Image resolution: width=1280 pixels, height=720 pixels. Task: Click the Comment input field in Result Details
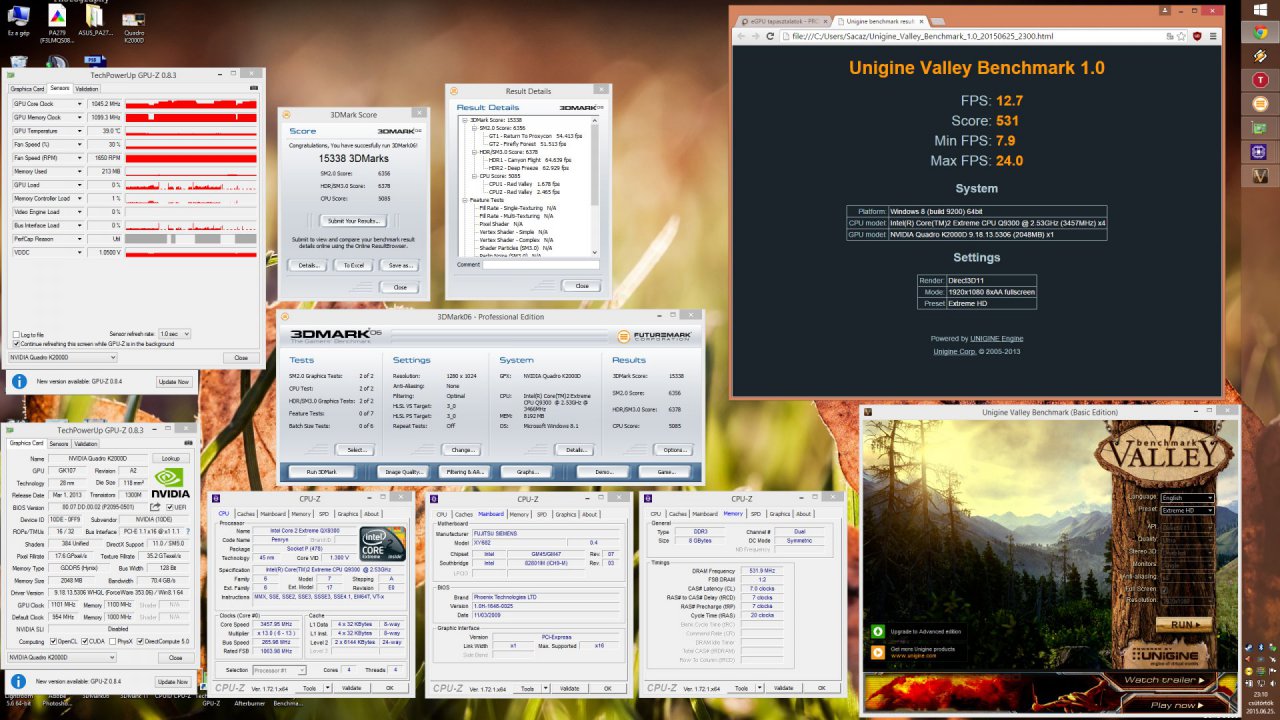tap(541, 265)
